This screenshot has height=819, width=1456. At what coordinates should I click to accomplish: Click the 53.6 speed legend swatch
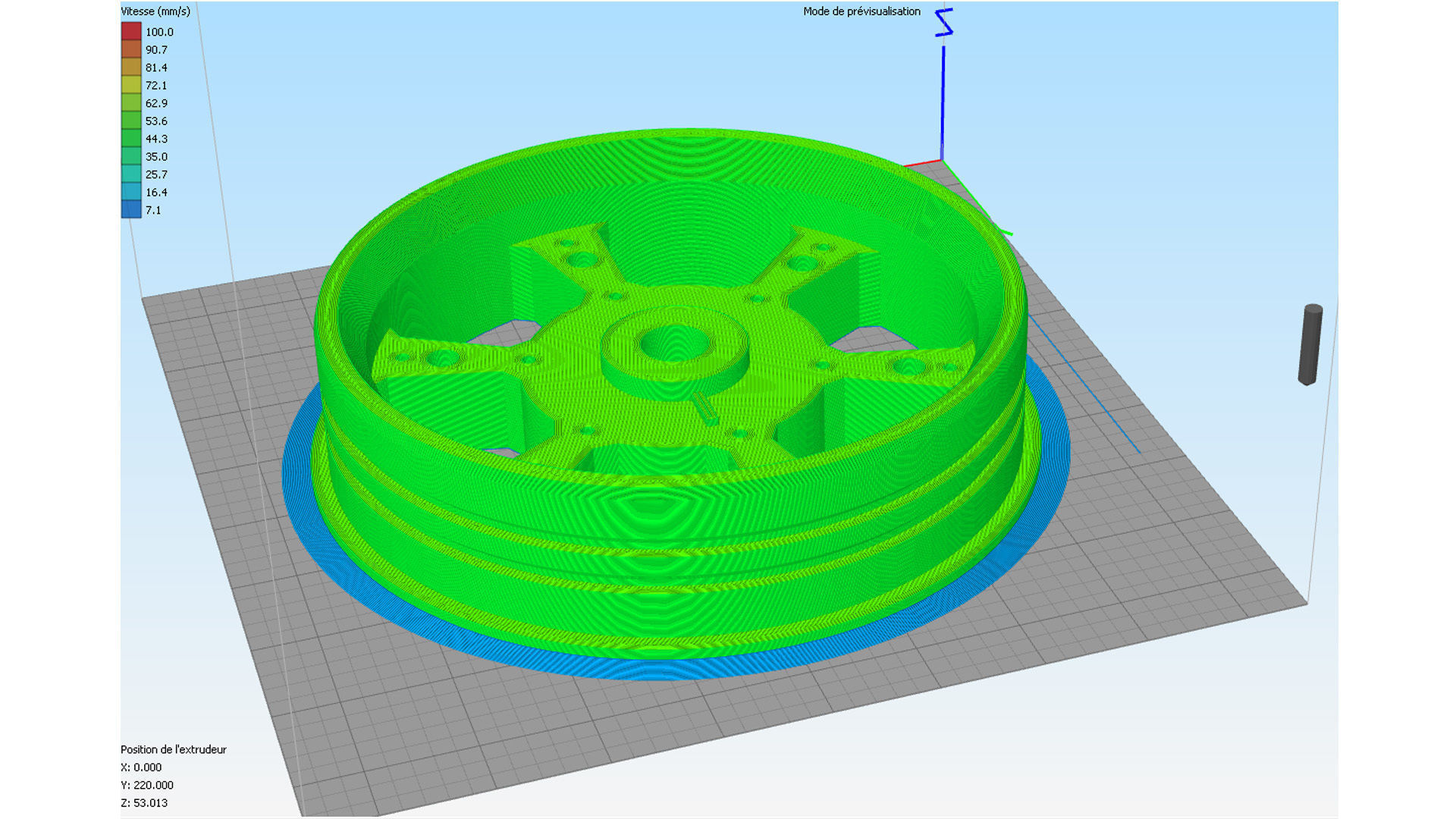click(x=131, y=121)
